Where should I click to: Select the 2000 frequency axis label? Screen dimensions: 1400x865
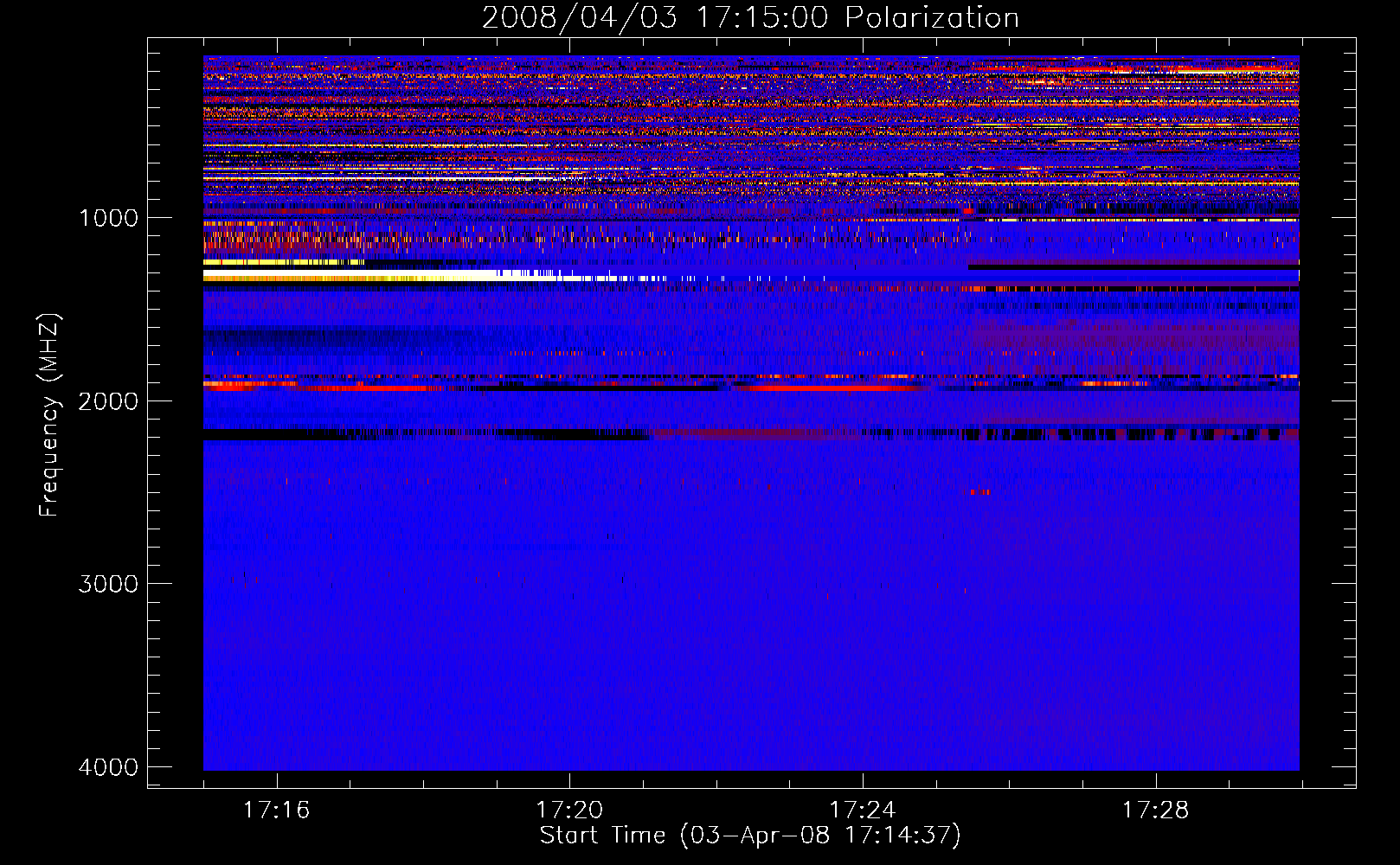click(x=108, y=401)
